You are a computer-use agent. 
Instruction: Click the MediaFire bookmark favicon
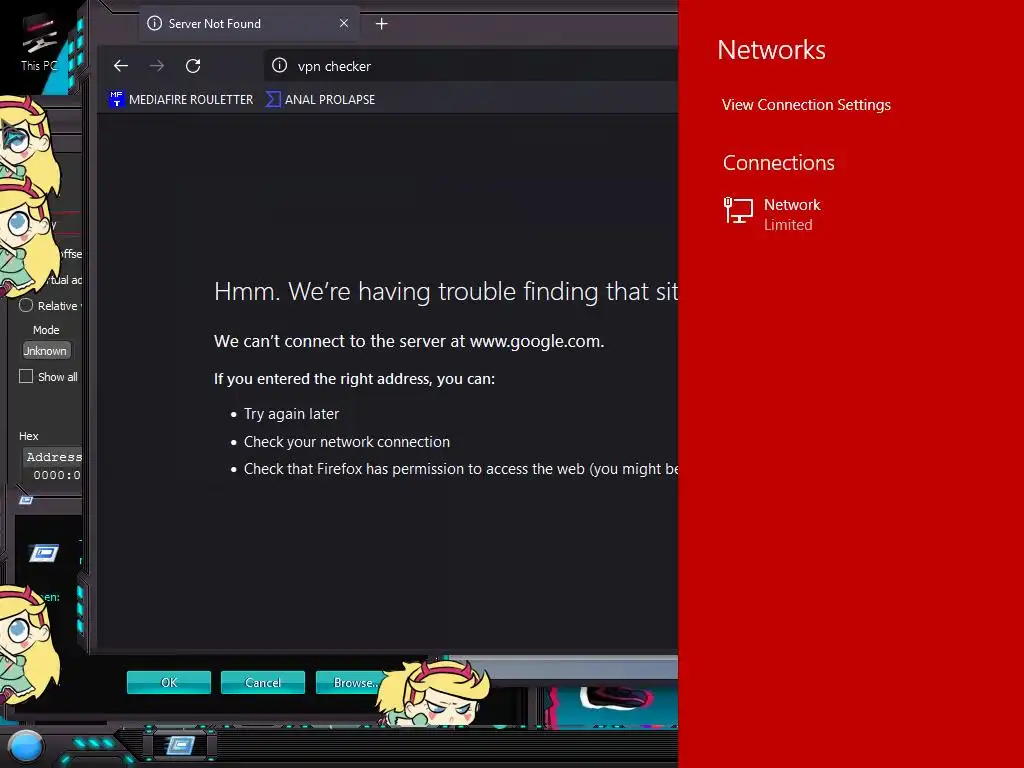click(116, 99)
